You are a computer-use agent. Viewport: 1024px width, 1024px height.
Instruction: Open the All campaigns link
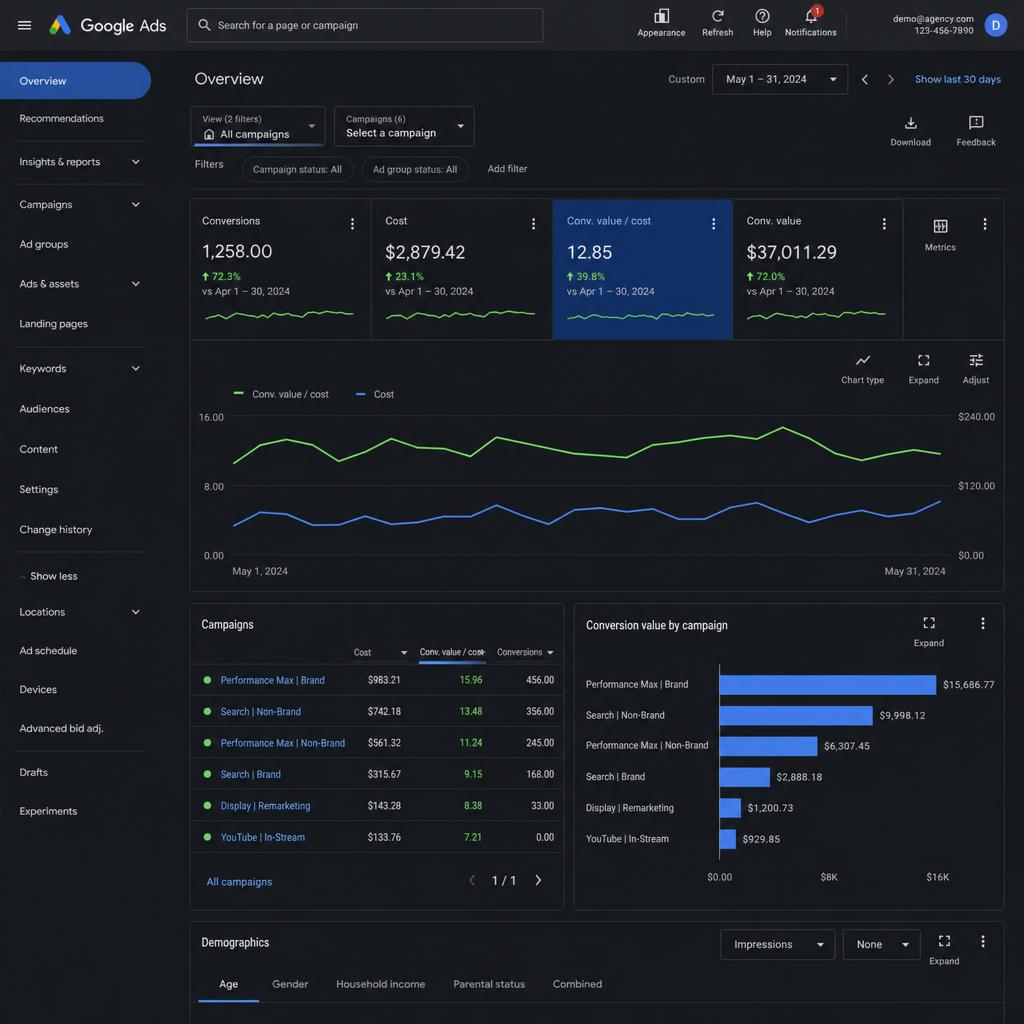(x=239, y=882)
